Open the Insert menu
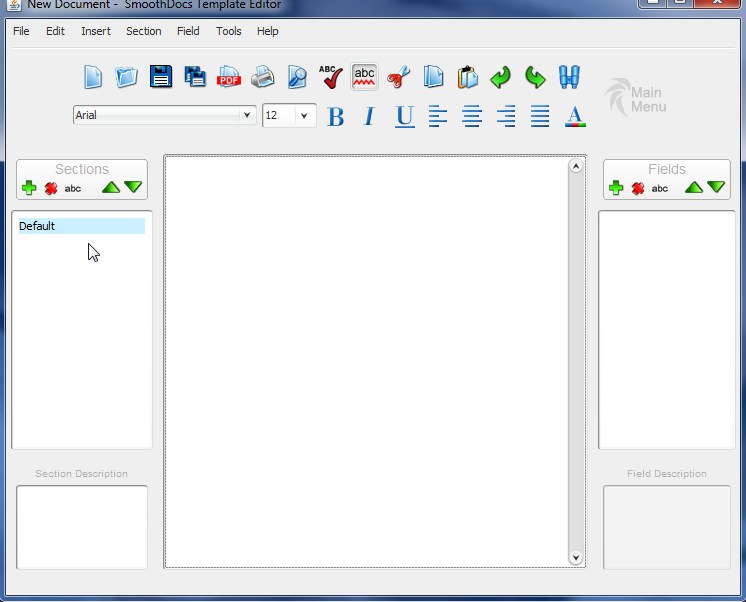 pos(96,31)
